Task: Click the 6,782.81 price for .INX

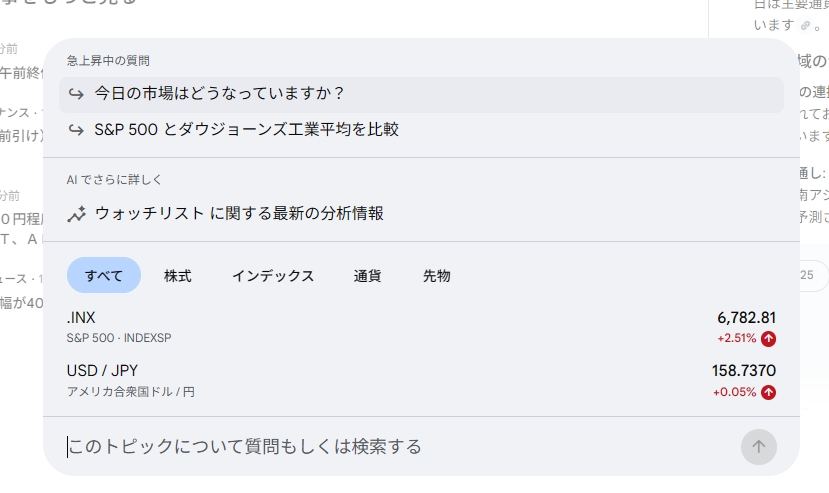Action: pos(746,318)
